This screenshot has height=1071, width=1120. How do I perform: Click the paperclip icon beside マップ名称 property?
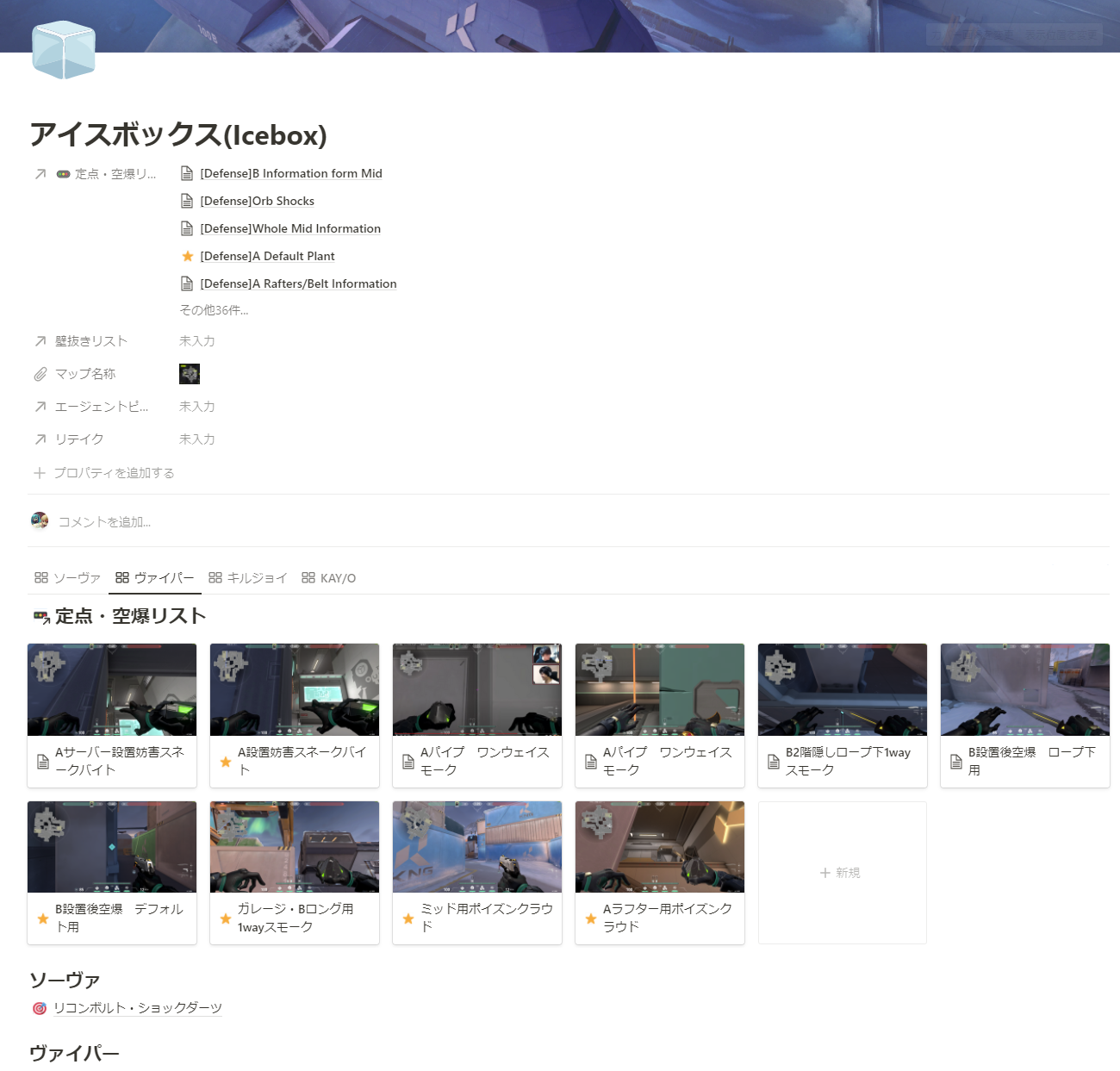[x=40, y=373]
